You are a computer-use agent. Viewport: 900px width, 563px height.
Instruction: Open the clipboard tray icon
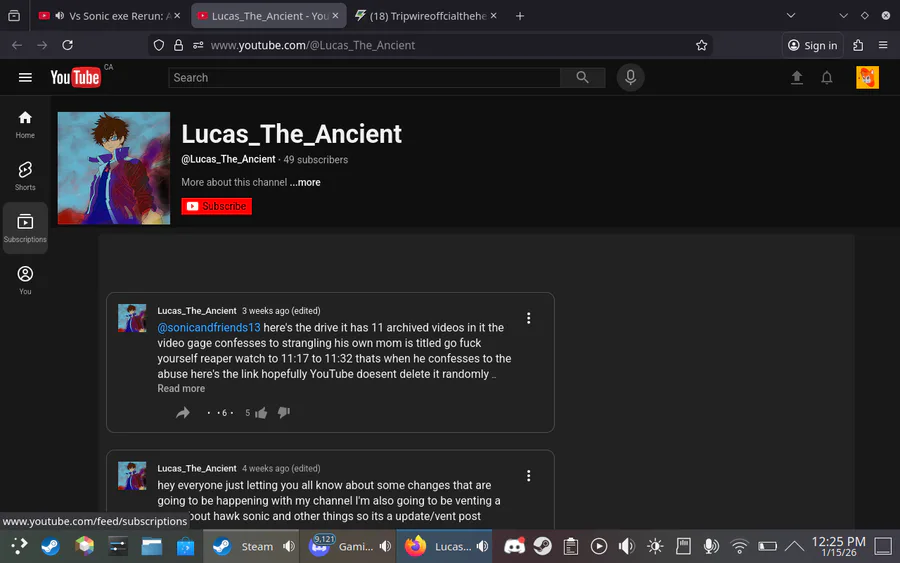[x=571, y=546]
